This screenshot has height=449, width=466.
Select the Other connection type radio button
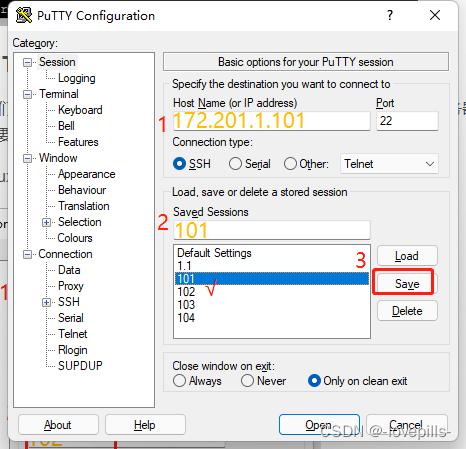(x=290, y=164)
